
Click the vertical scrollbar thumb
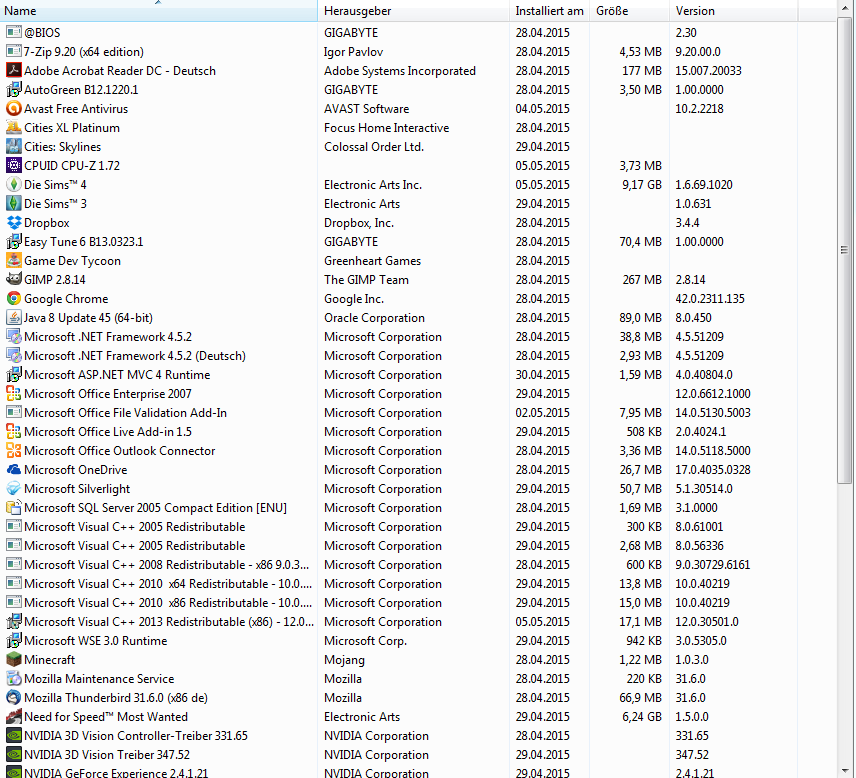pyautogui.click(x=845, y=250)
